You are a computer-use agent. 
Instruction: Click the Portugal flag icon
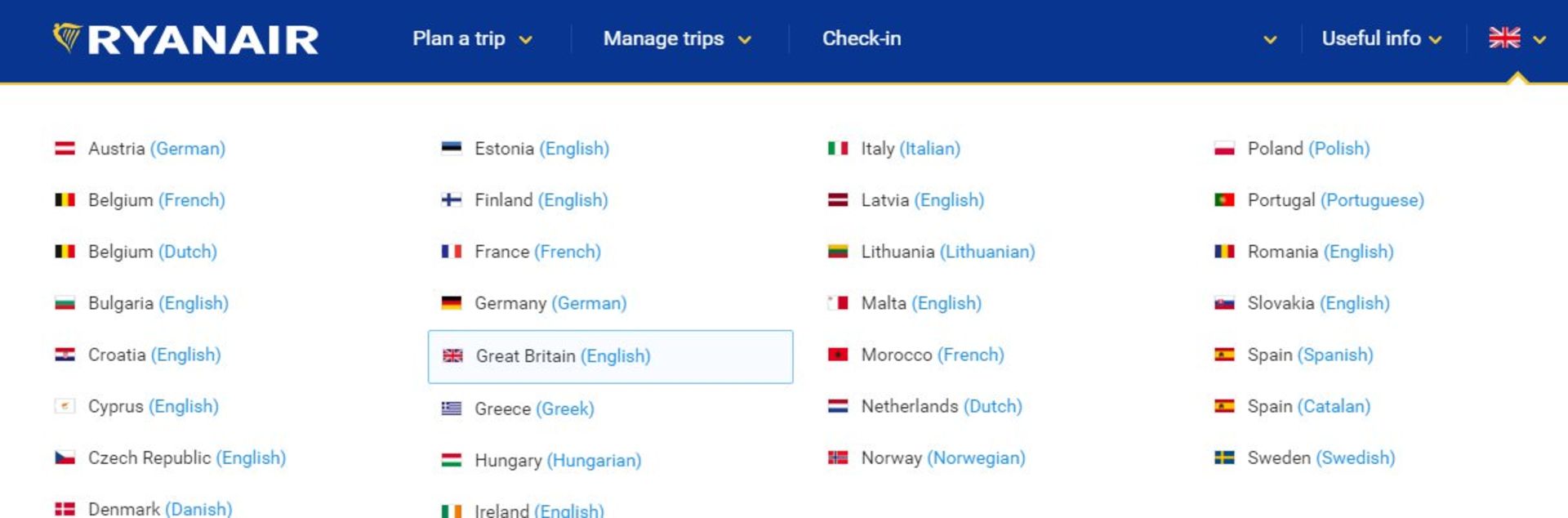[1224, 200]
